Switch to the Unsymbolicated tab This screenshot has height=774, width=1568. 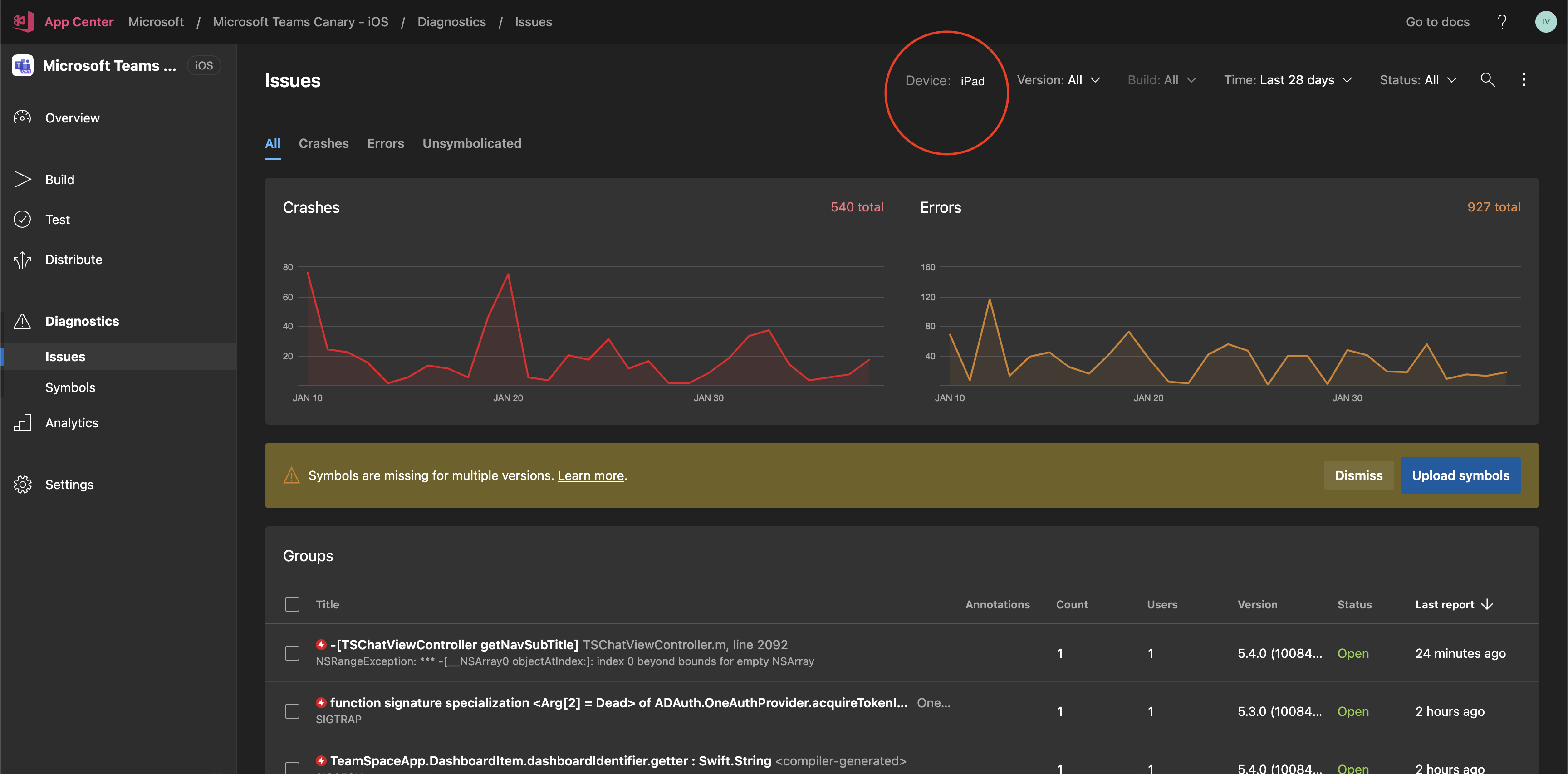[x=472, y=144]
